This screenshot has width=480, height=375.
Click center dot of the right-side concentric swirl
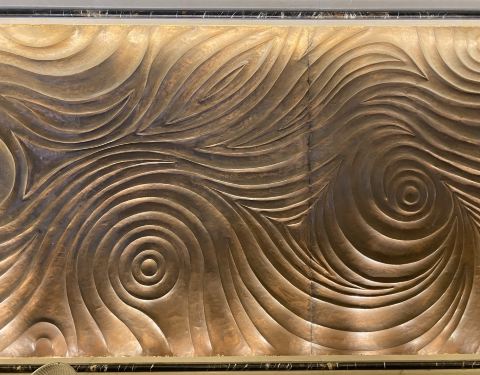click(410, 193)
